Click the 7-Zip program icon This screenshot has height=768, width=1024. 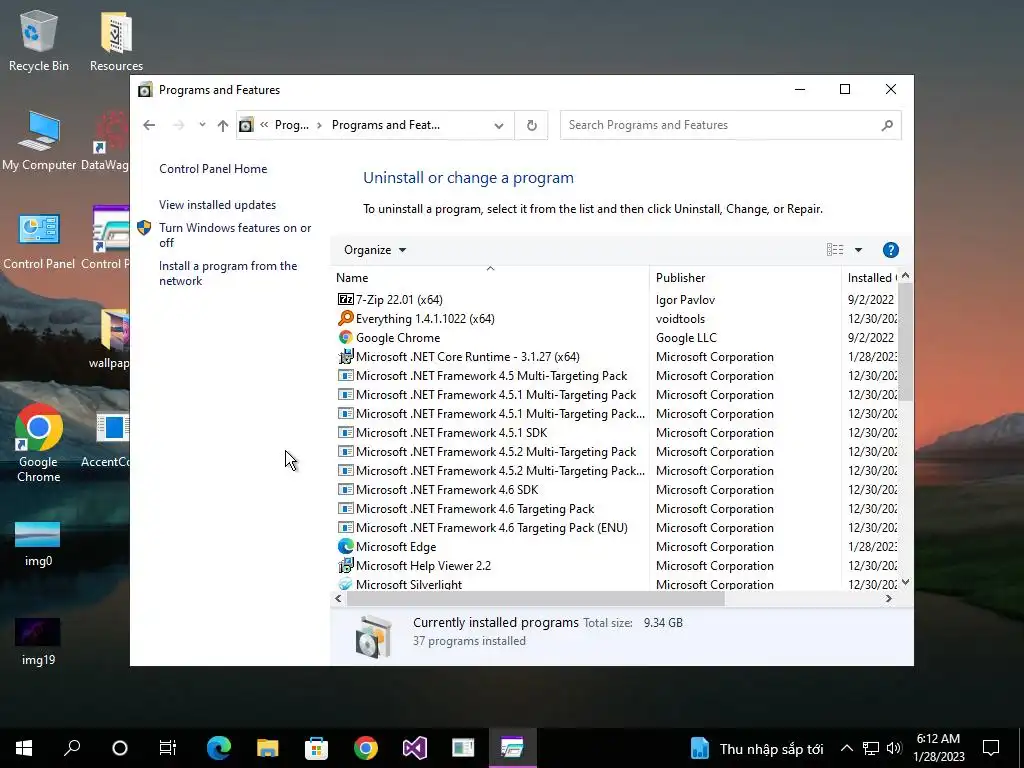point(345,300)
